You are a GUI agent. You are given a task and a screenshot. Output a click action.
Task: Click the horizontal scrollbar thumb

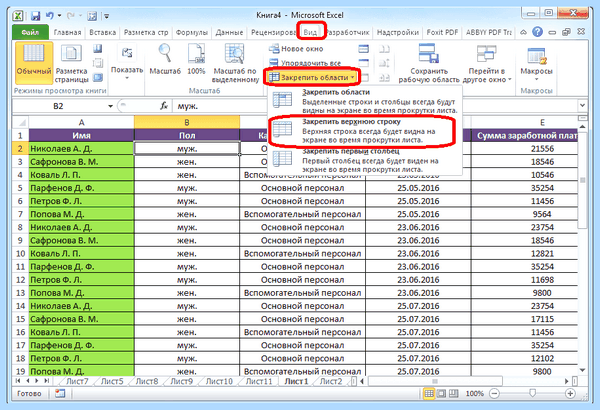tap(435, 381)
